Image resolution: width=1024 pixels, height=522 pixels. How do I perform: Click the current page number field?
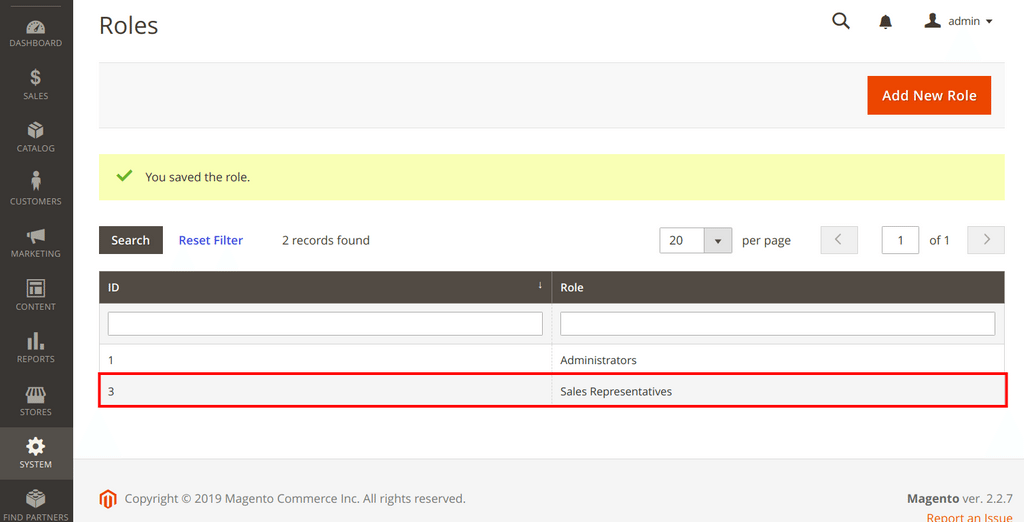(900, 240)
